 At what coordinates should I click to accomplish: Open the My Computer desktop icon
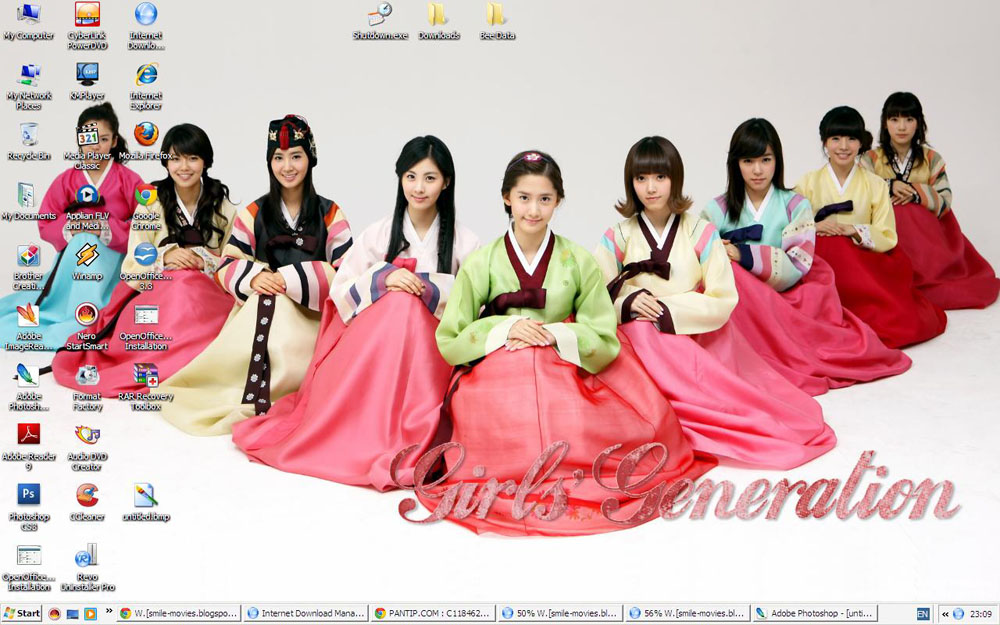click(29, 21)
